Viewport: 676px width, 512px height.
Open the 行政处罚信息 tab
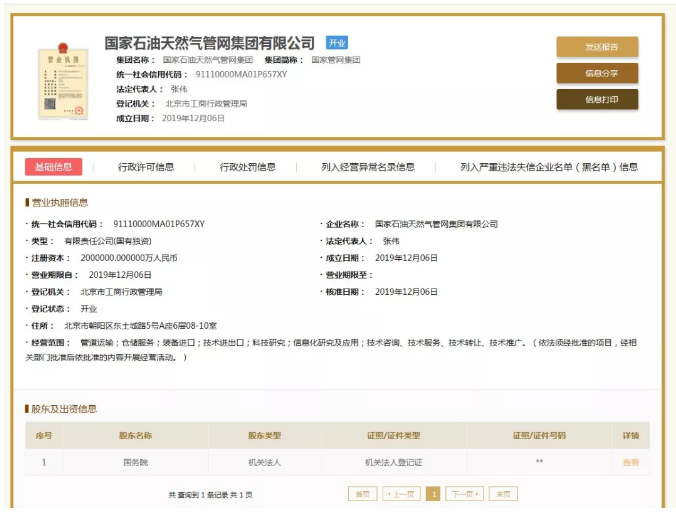tap(248, 167)
